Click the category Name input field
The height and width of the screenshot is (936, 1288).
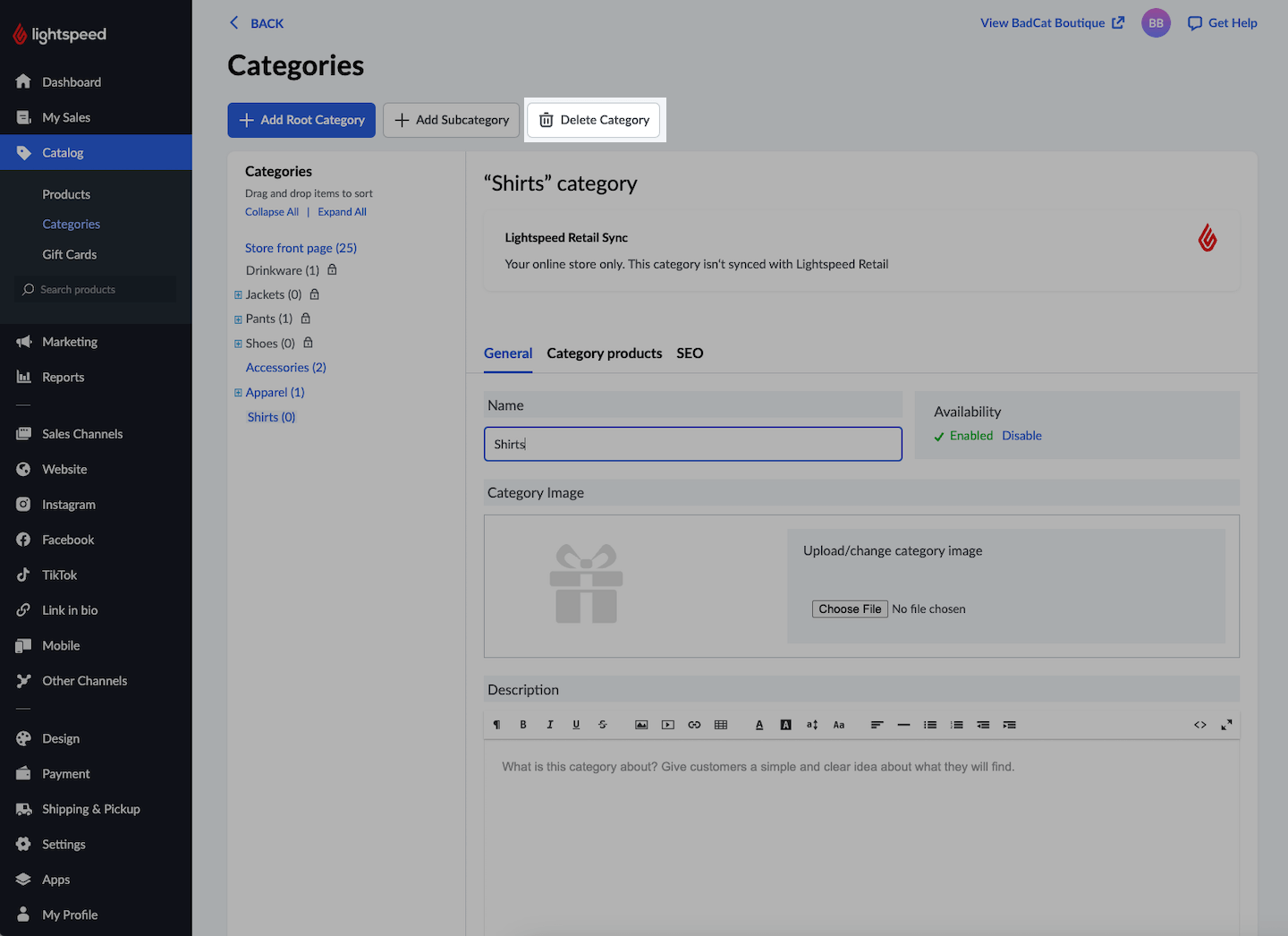(692, 444)
